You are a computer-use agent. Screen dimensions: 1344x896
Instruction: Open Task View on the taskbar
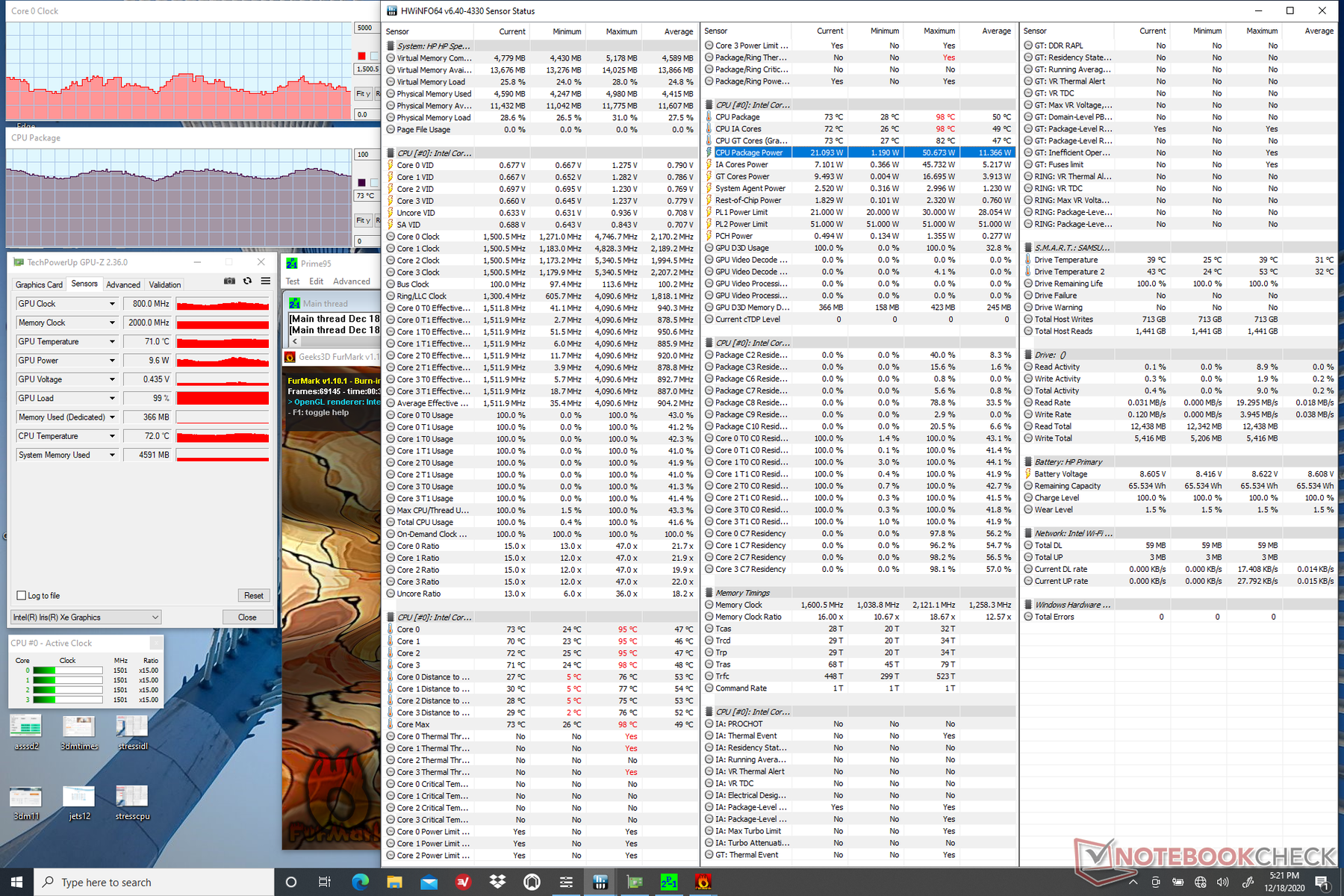(x=325, y=882)
